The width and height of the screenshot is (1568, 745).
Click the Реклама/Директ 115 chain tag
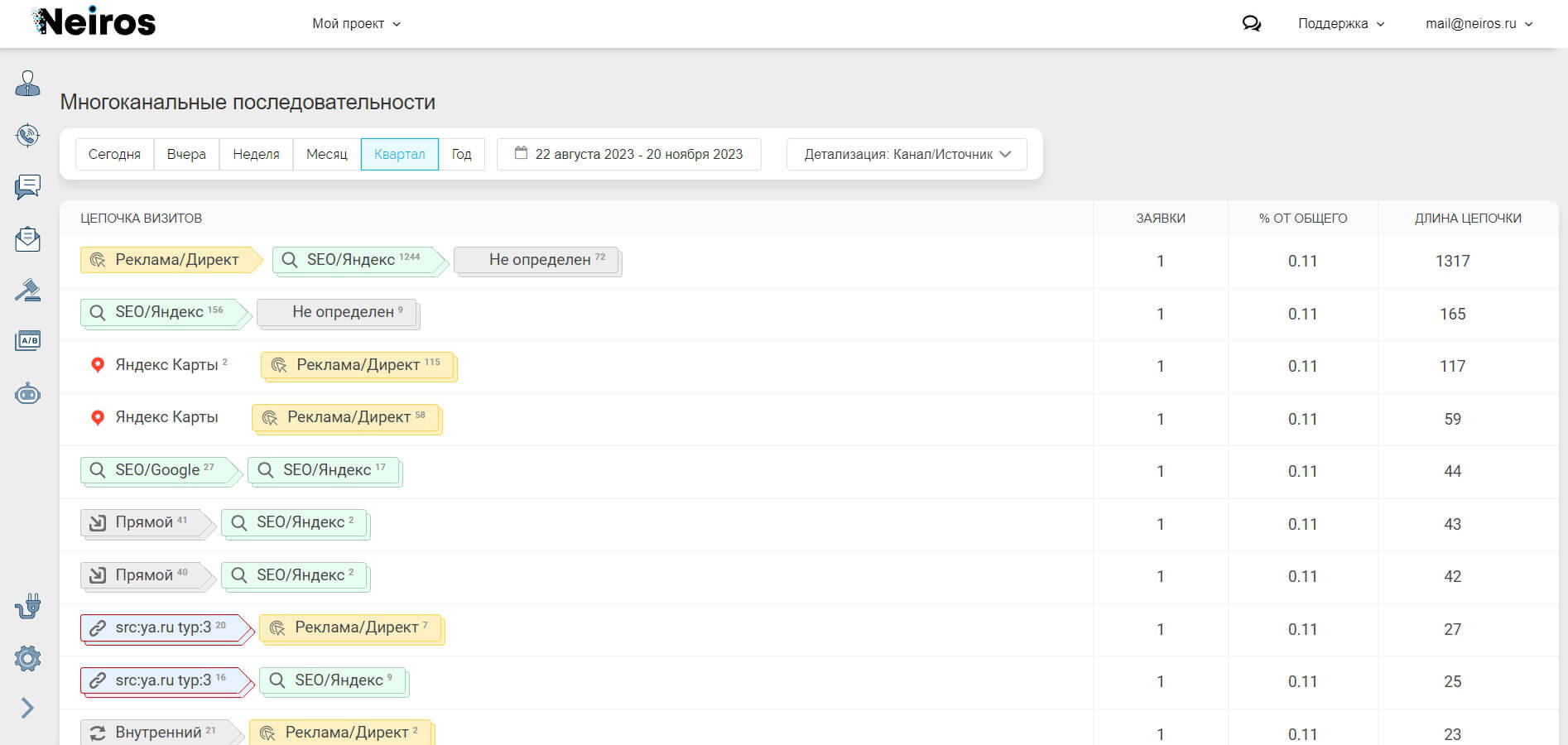click(358, 365)
